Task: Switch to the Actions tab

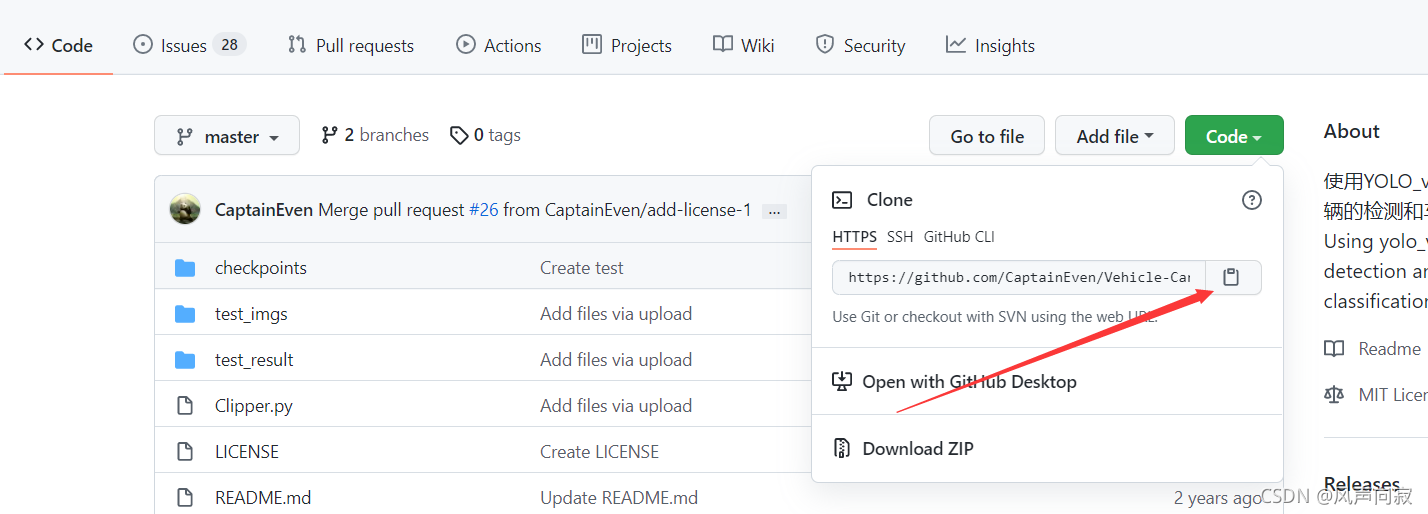Action: coord(498,45)
